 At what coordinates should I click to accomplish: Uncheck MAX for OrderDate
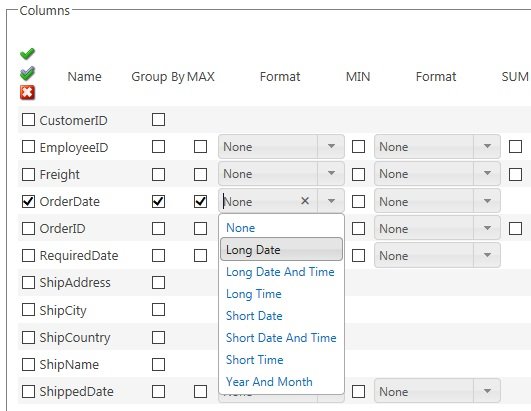pyautogui.click(x=200, y=201)
